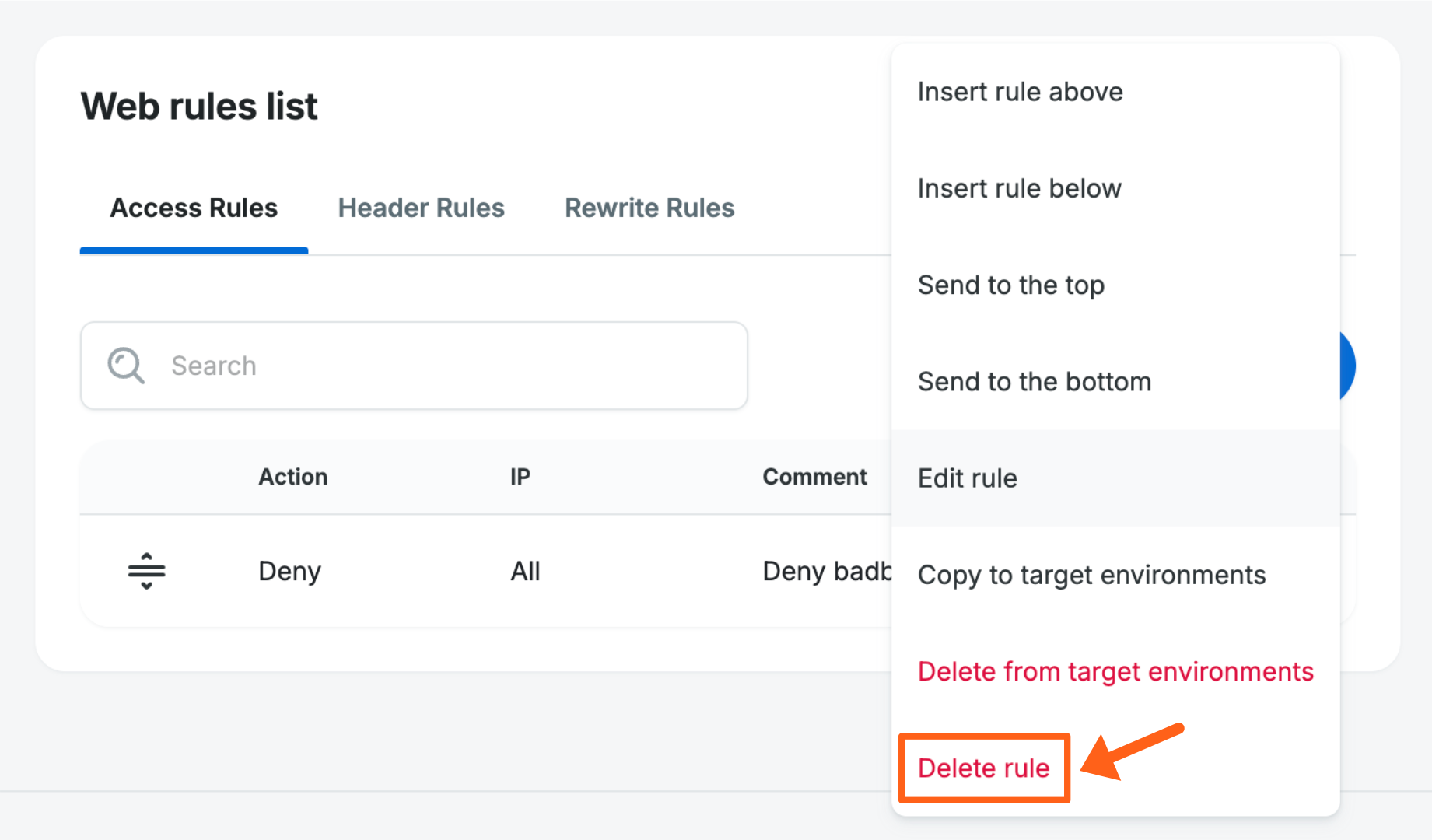Click the Action column header

click(x=292, y=477)
